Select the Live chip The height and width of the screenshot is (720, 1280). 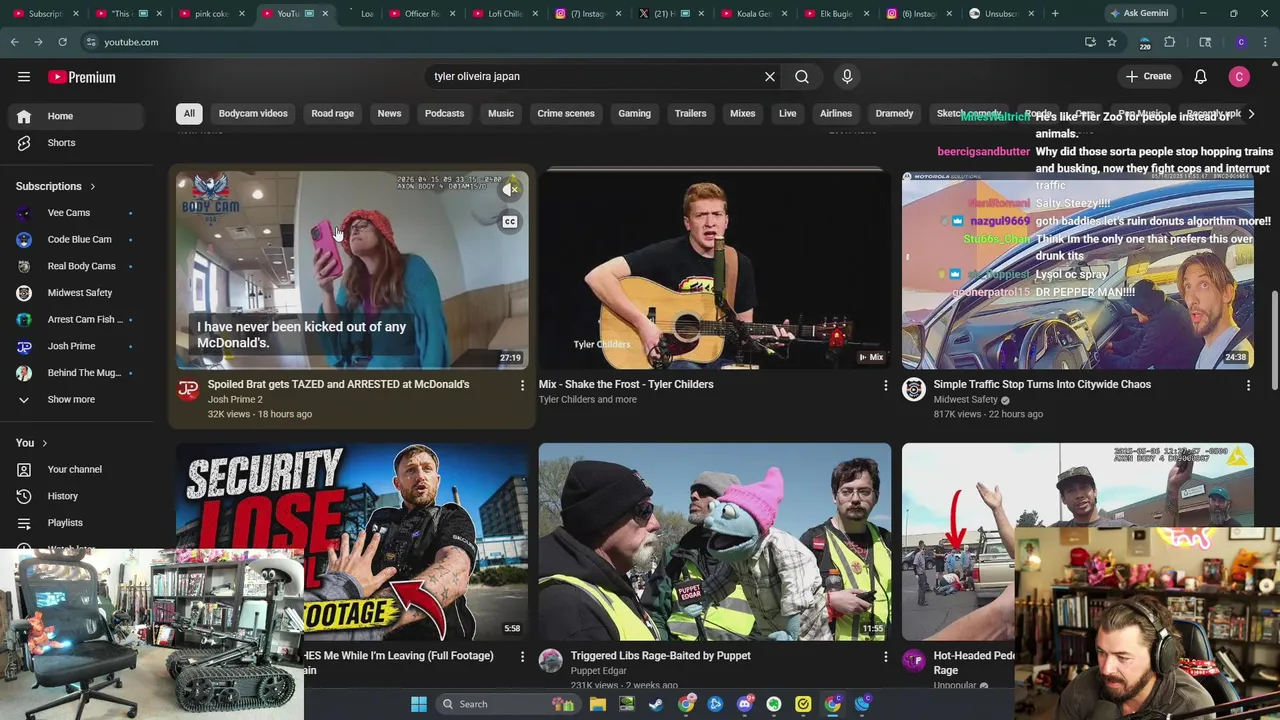point(787,113)
